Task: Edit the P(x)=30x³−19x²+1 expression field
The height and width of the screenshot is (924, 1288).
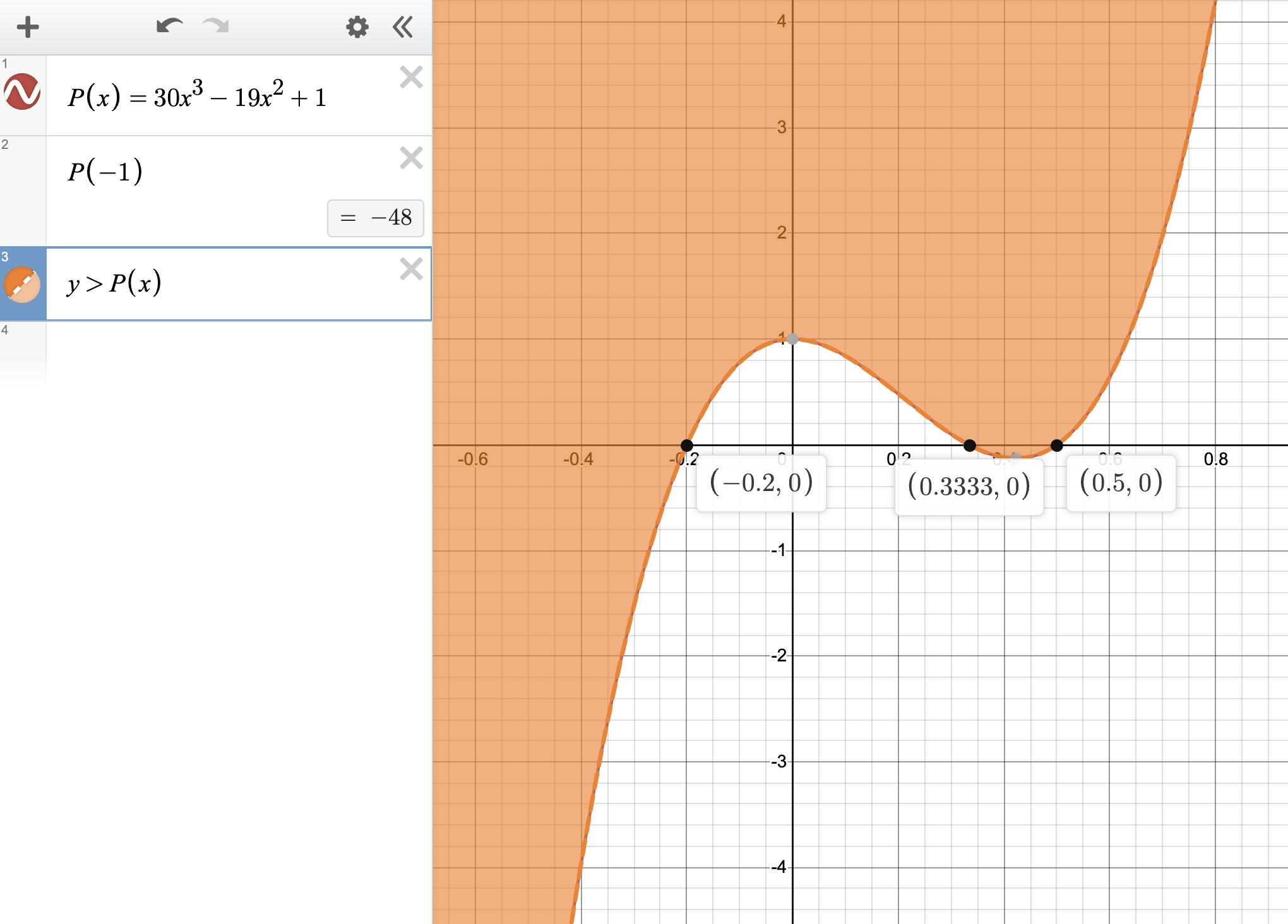Action: 197,97
